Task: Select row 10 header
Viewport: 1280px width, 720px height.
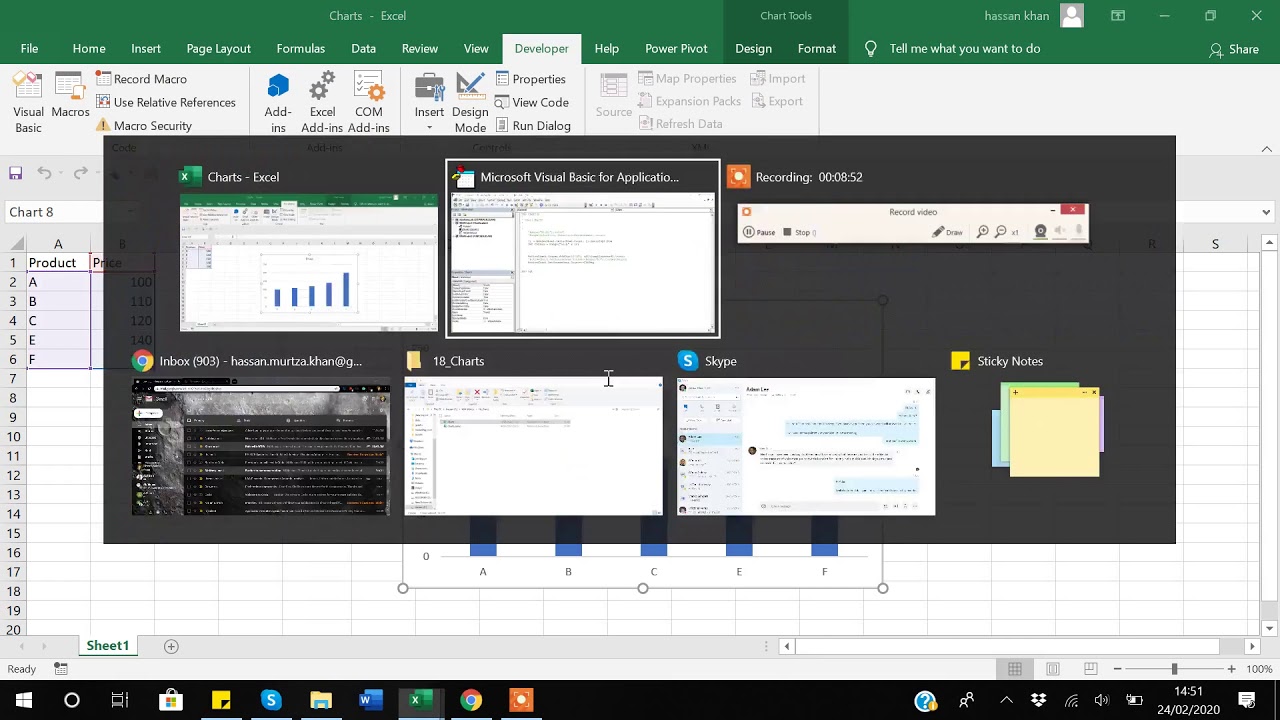Action: click(13, 437)
